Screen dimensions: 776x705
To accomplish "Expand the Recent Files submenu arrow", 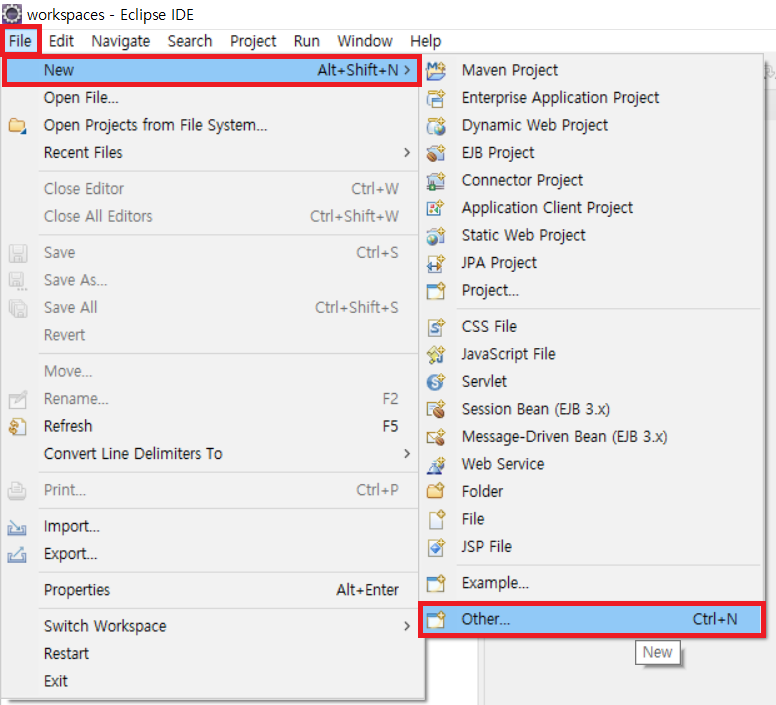I will [x=407, y=152].
